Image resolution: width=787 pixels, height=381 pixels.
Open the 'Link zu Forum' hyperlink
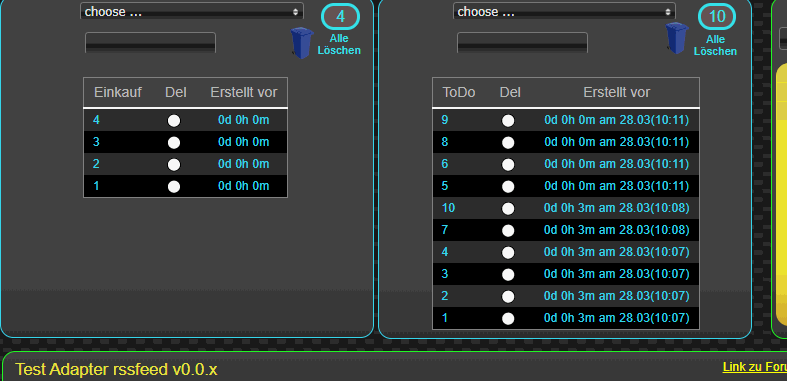tap(754, 367)
